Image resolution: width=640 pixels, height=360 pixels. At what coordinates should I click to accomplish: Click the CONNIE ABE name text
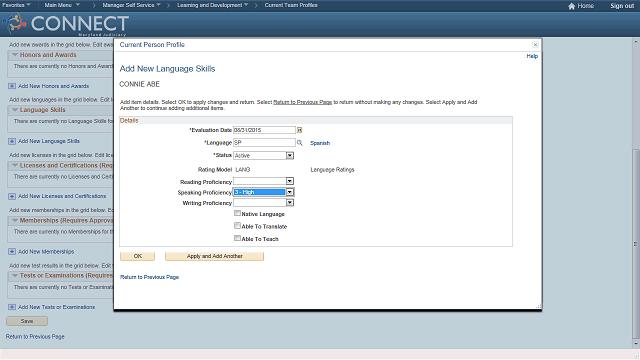point(140,84)
